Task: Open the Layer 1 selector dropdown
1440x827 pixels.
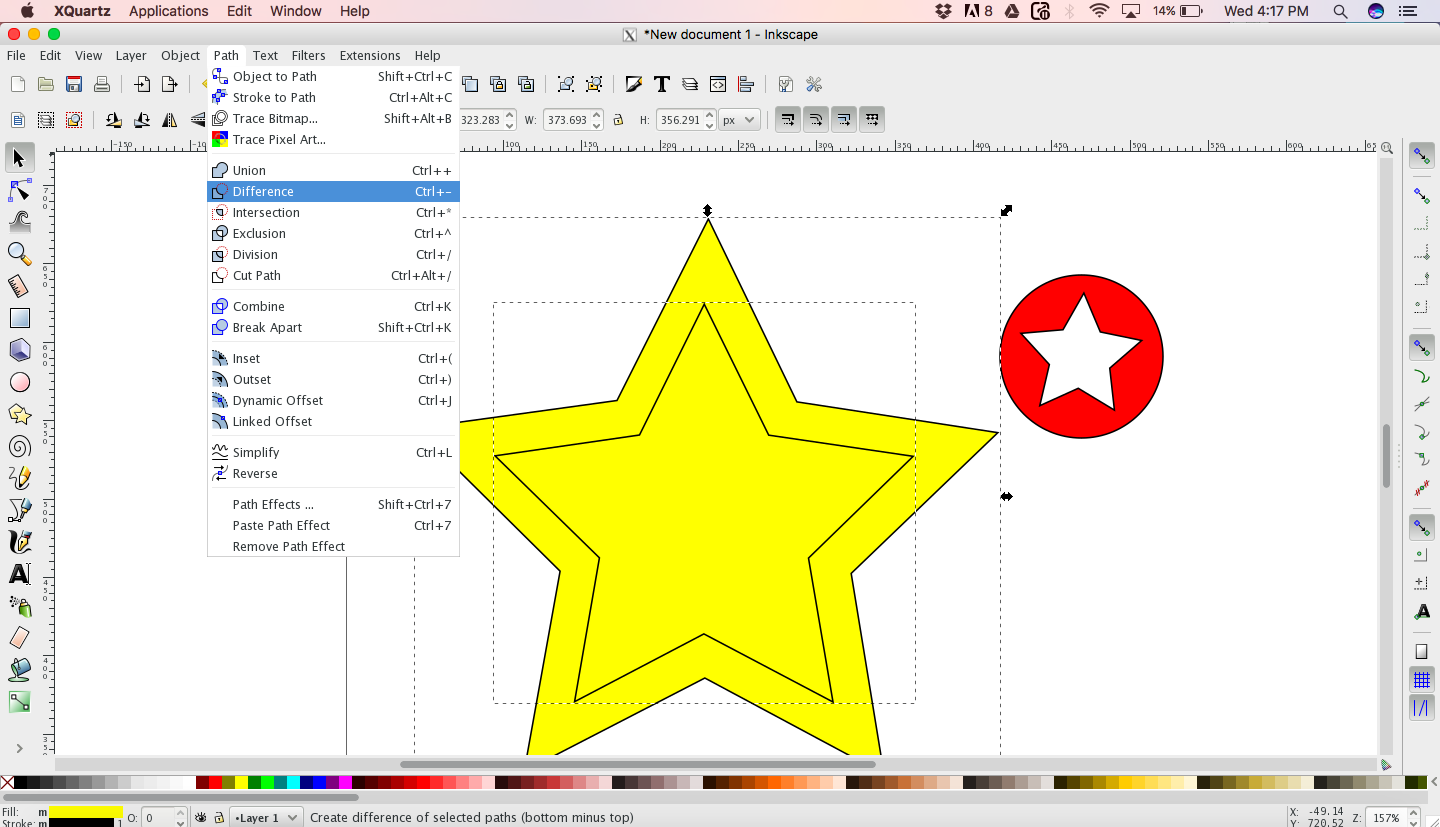Action: click(x=266, y=817)
